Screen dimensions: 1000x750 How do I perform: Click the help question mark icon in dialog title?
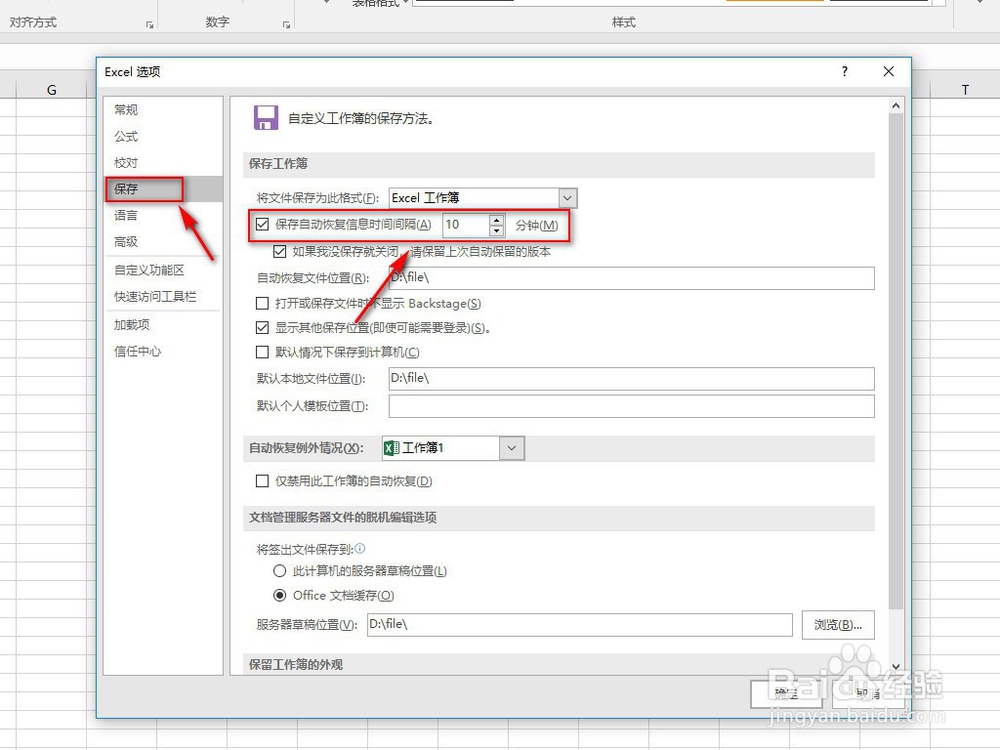pos(844,71)
